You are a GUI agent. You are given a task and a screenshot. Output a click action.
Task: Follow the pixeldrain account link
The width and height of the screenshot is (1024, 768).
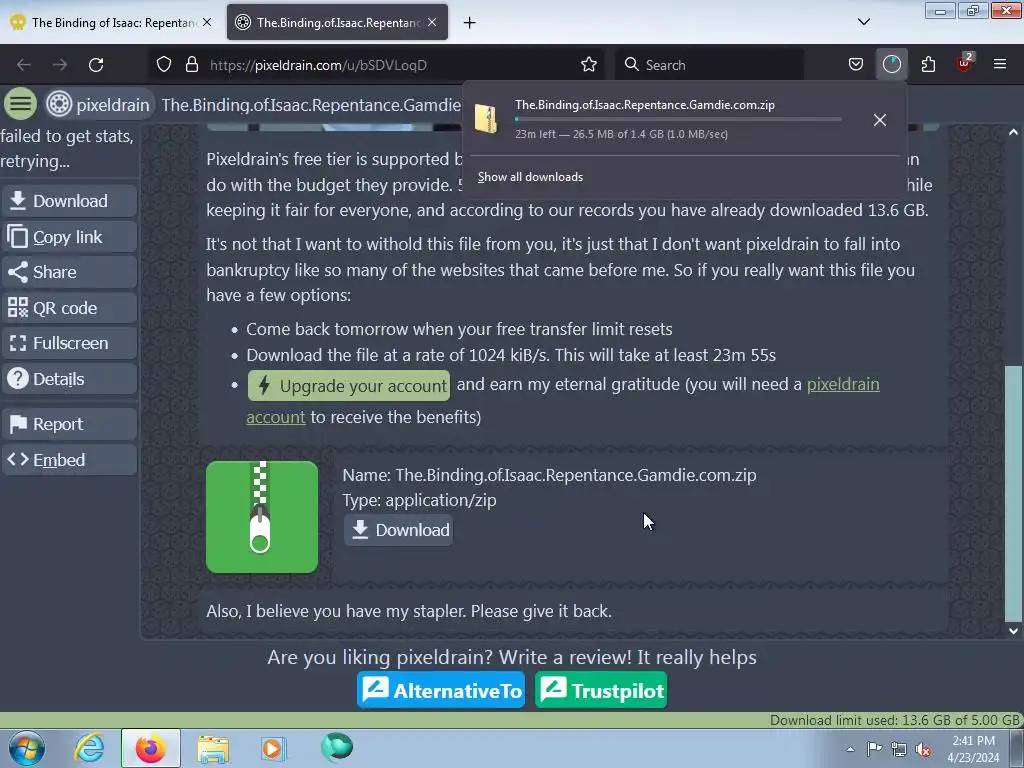[842, 384]
